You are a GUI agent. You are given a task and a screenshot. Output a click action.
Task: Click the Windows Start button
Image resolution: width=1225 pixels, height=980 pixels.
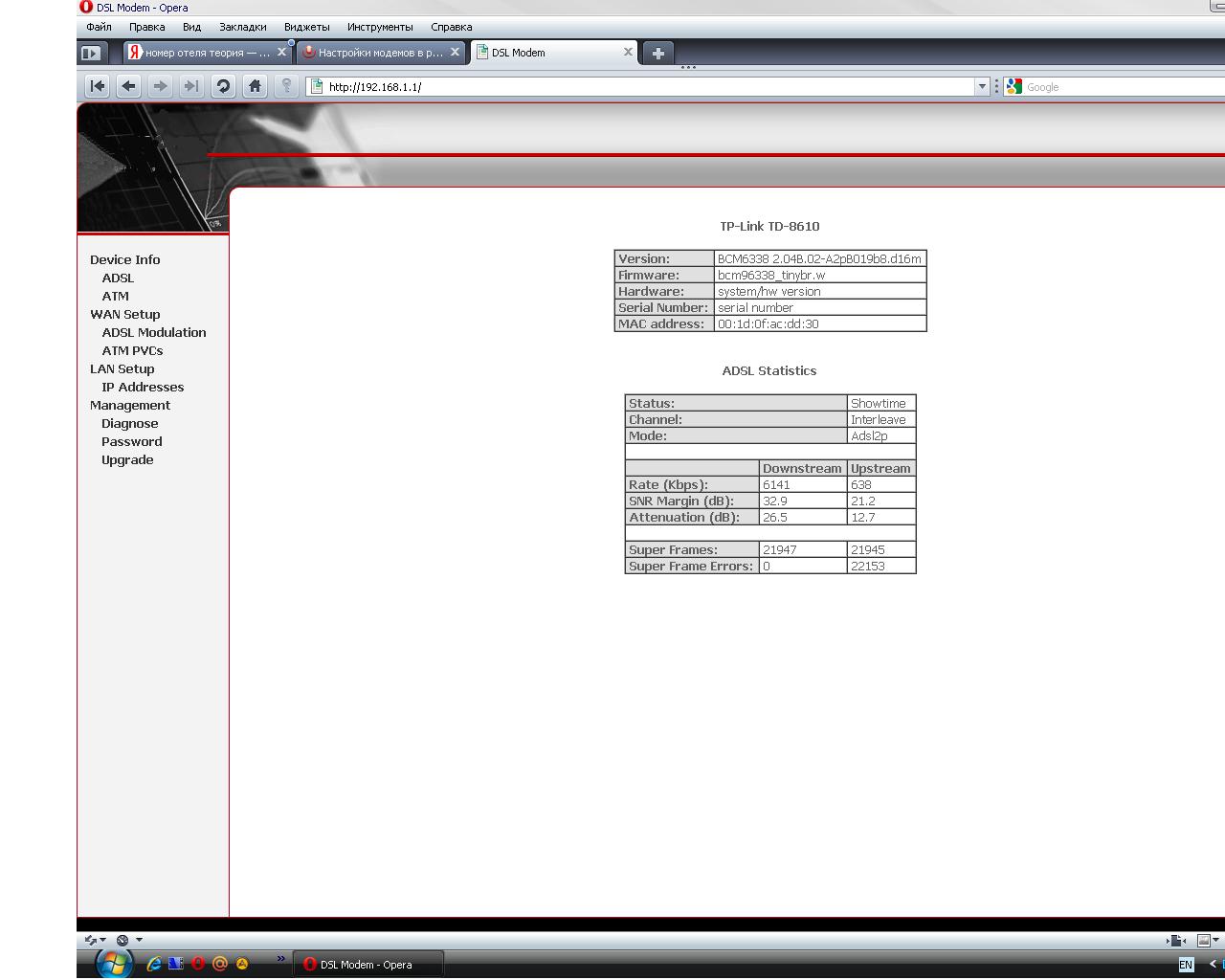[x=114, y=963]
